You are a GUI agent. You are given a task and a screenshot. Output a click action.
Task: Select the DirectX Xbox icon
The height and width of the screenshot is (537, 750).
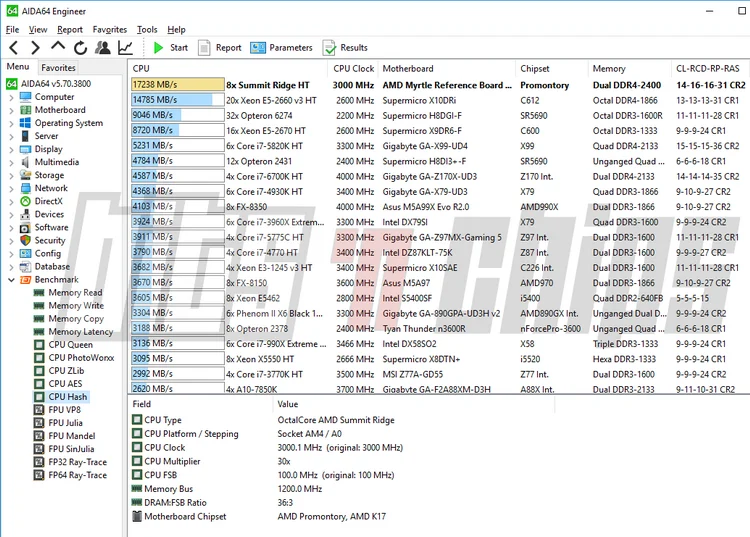[25, 201]
